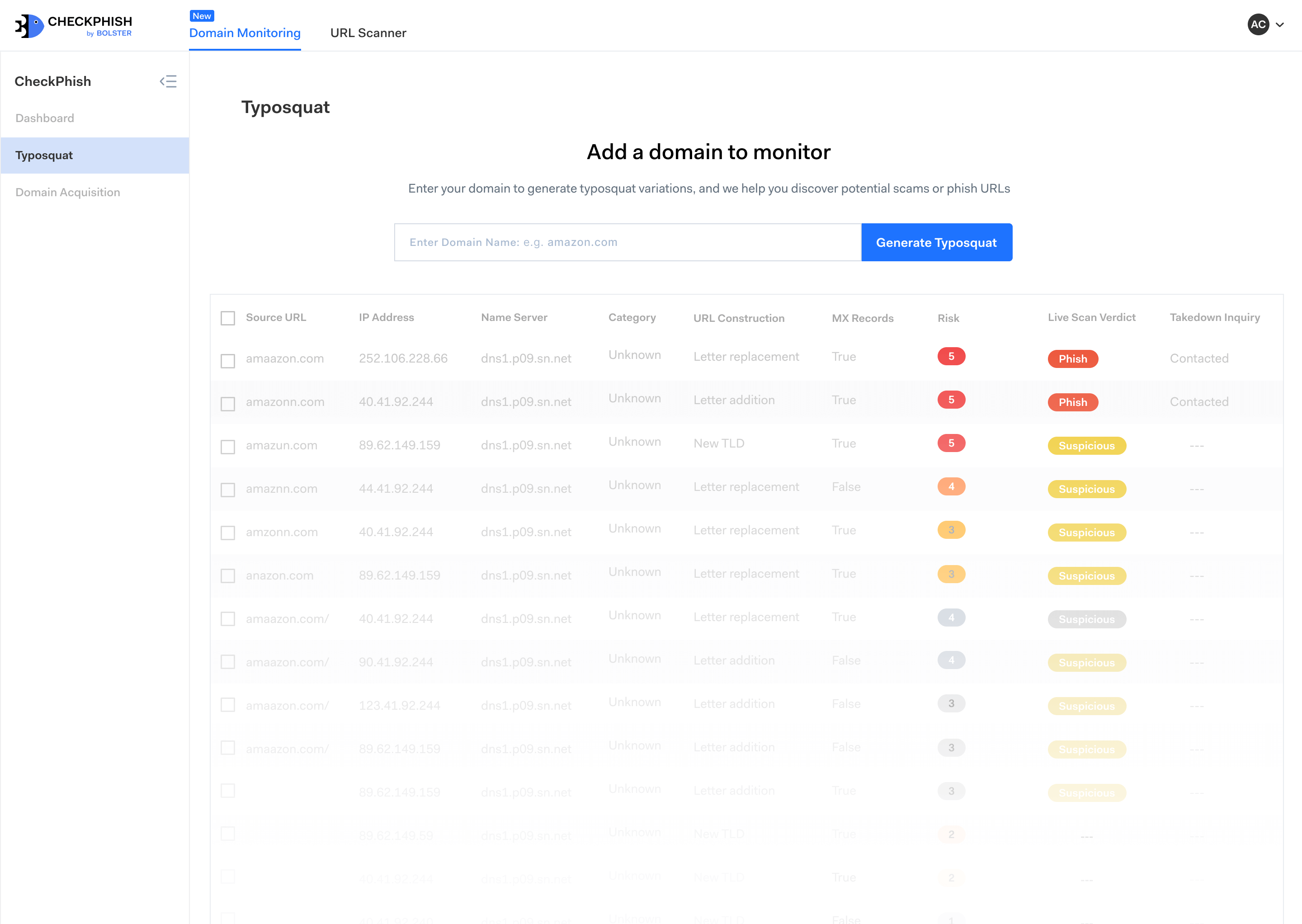Click the URL Construction column header
The image size is (1302, 924).
[x=739, y=318]
